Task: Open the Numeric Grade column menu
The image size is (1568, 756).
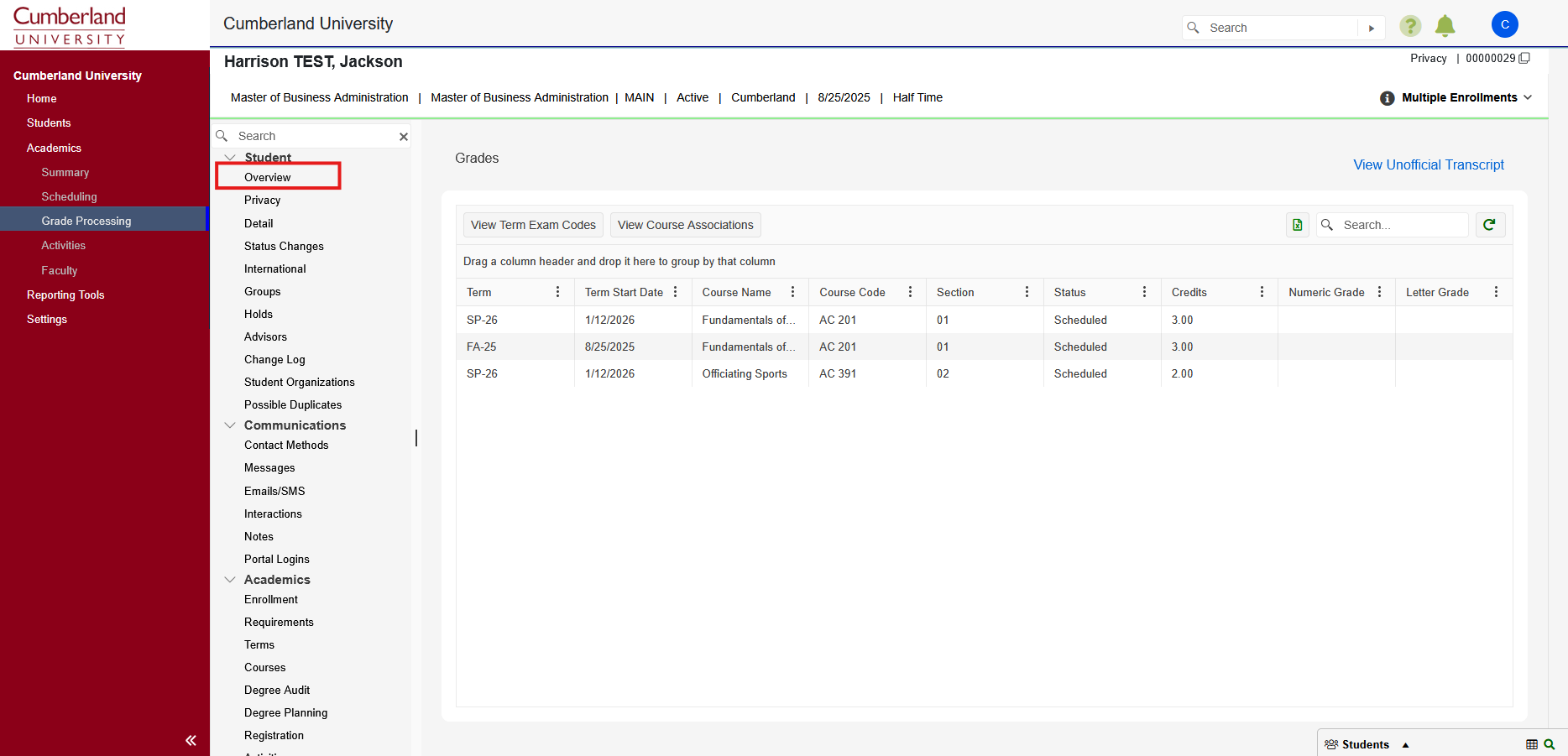Action: [1379, 292]
